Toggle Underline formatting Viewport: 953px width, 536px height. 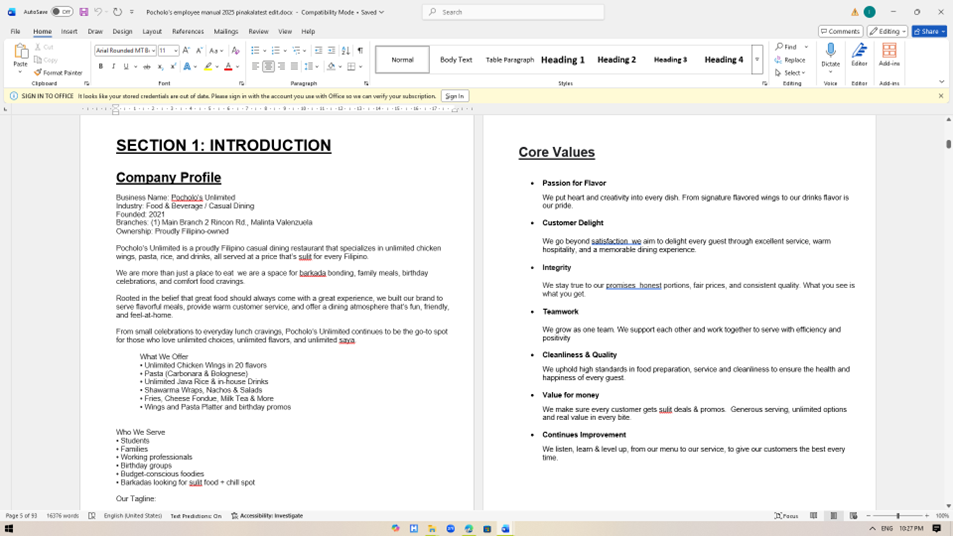pos(126,67)
